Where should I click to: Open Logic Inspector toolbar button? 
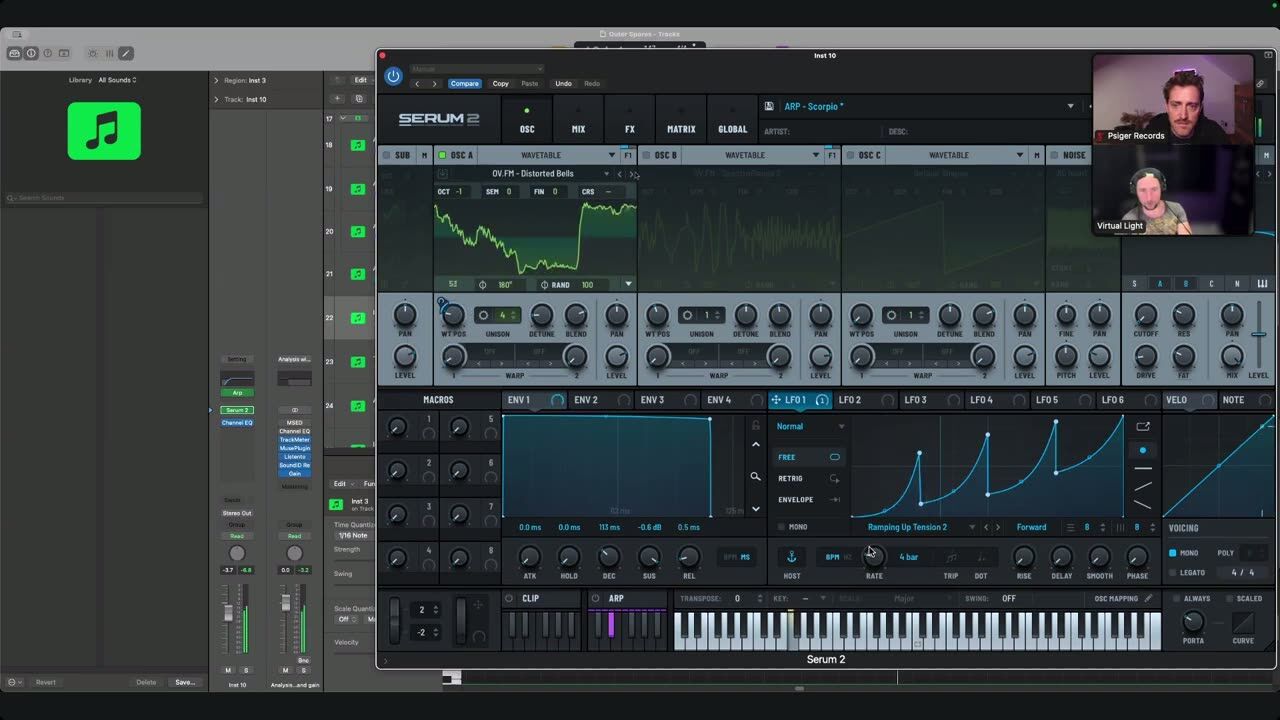32,53
